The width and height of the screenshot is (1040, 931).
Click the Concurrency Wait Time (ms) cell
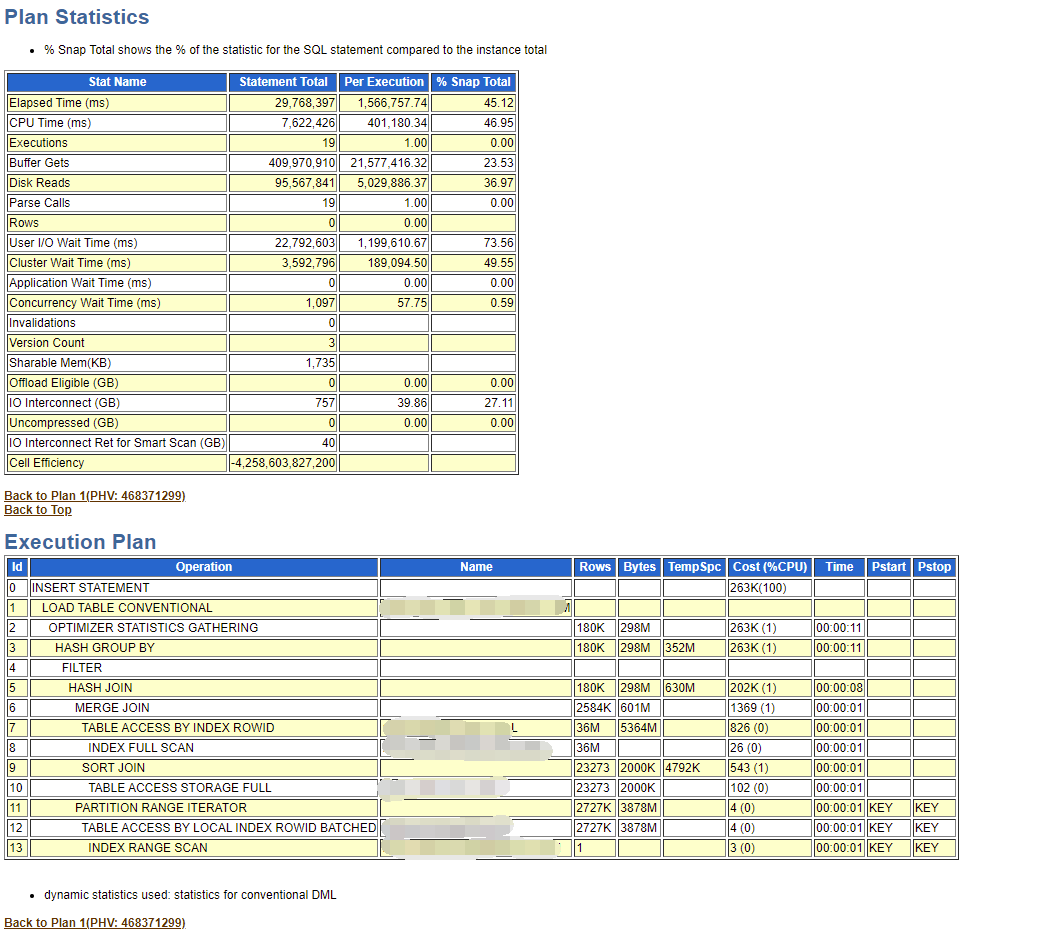117,302
